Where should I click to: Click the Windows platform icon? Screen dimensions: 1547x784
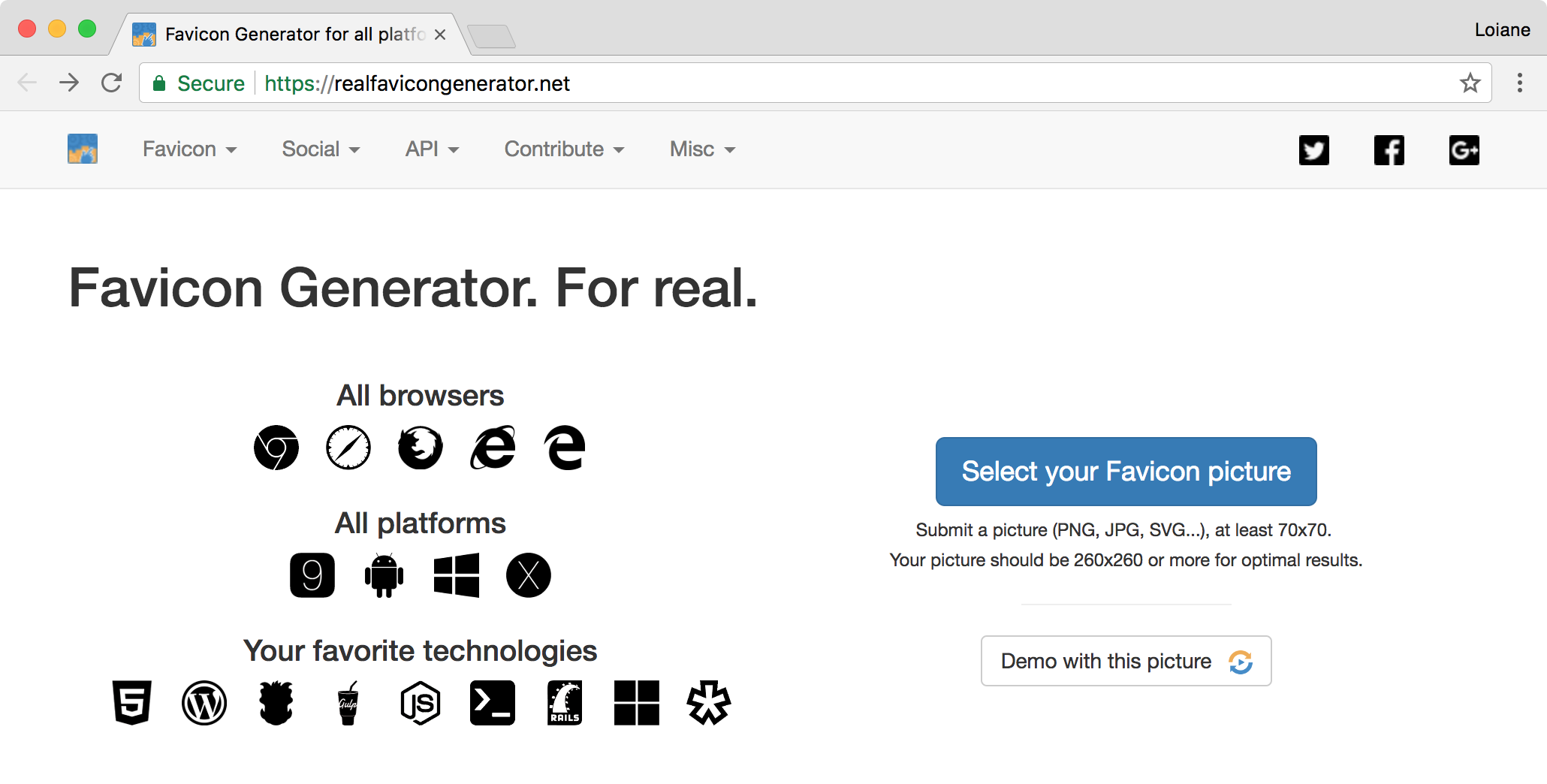[x=457, y=575]
